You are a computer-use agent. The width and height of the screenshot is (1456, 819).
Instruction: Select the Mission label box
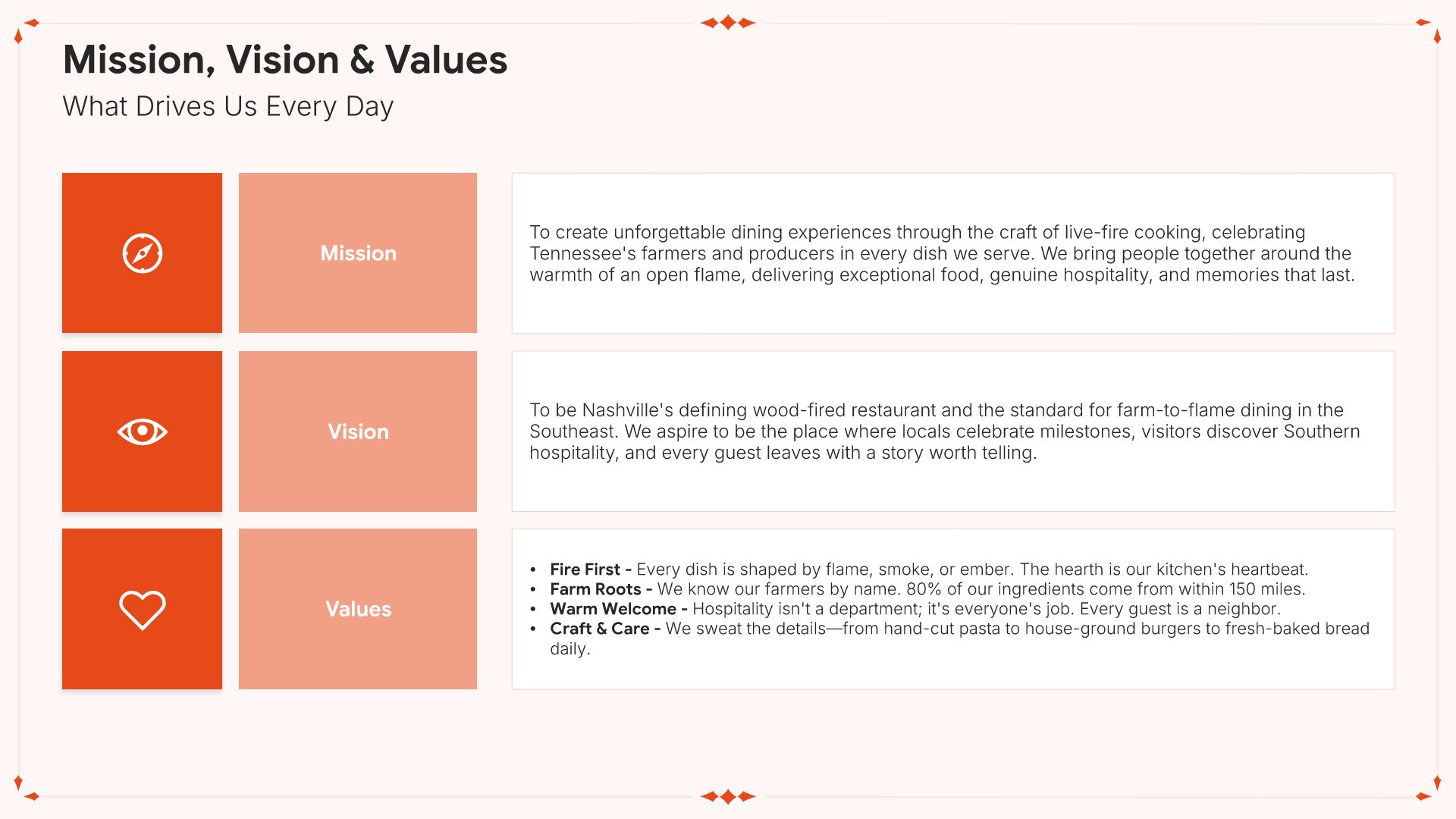pyautogui.click(x=358, y=253)
